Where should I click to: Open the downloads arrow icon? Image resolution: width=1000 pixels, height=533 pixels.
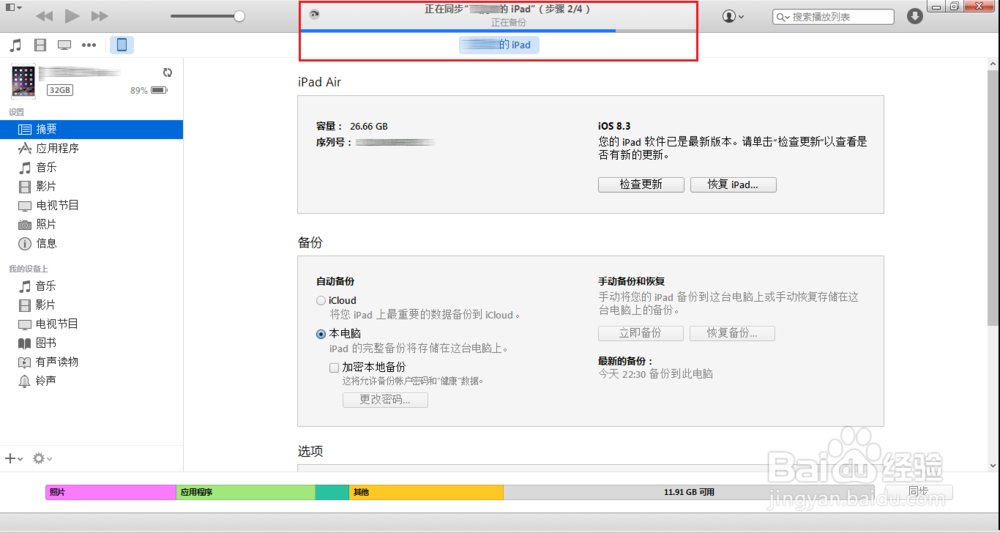click(x=915, y=17)
